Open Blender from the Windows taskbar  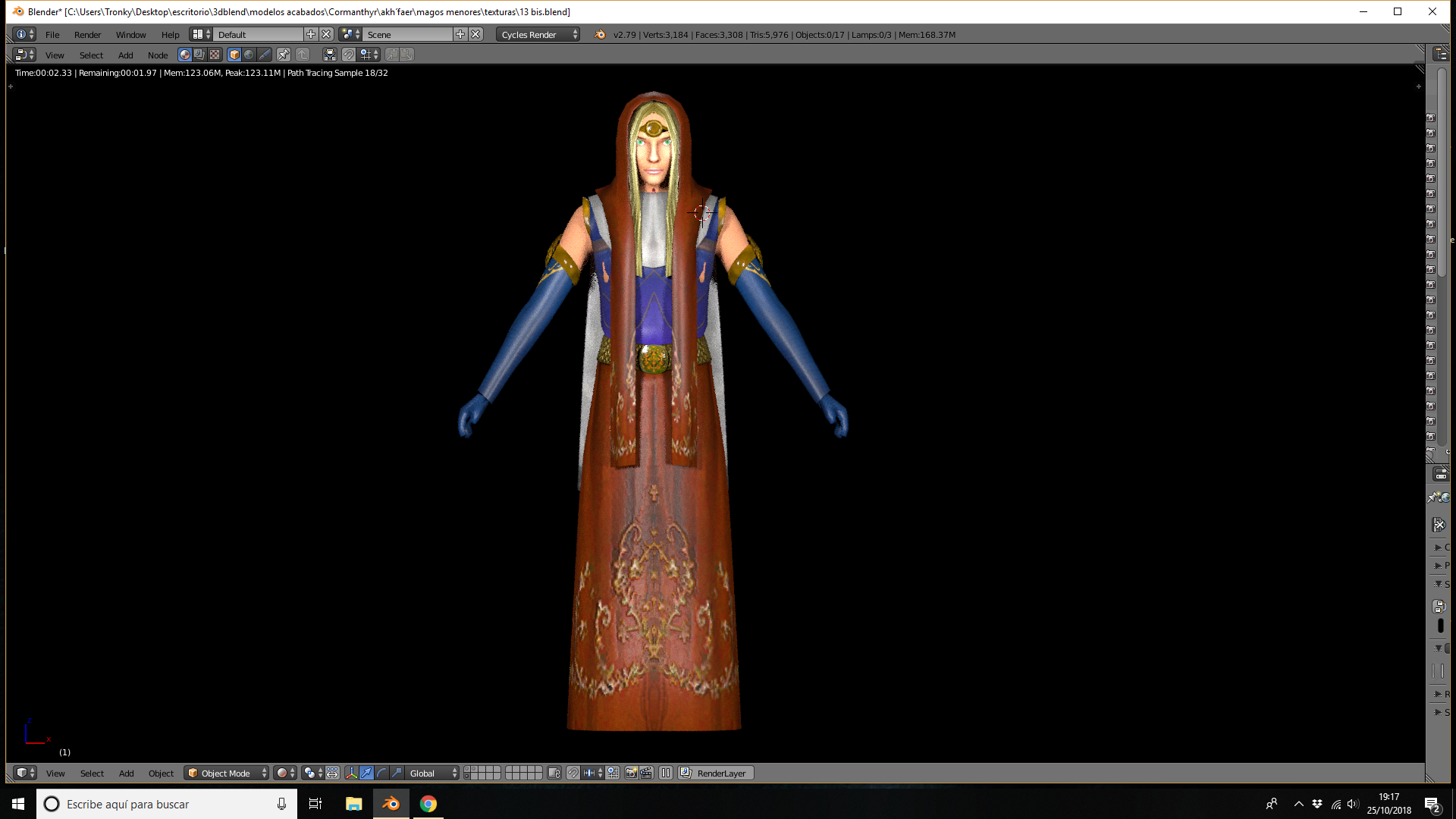point(391,804)
